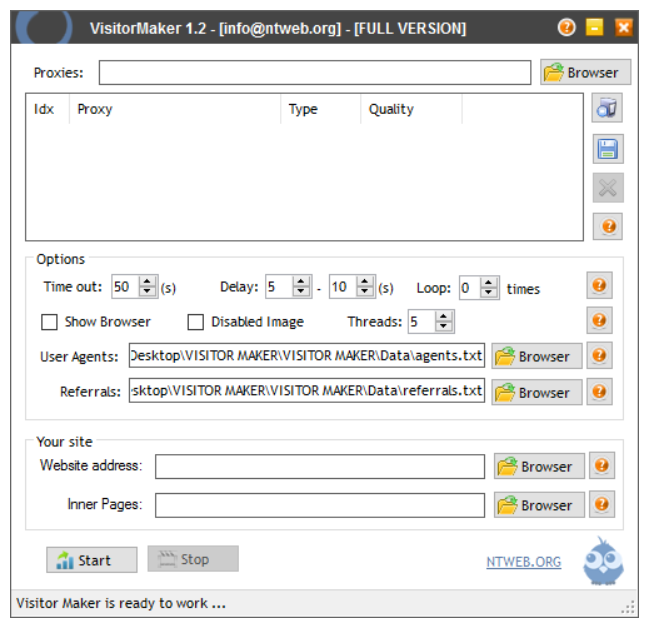Viewport: 650px width, 625px height.
Task: Click the proxy checker icon beside the list
Action: click(x=607, y=108)
